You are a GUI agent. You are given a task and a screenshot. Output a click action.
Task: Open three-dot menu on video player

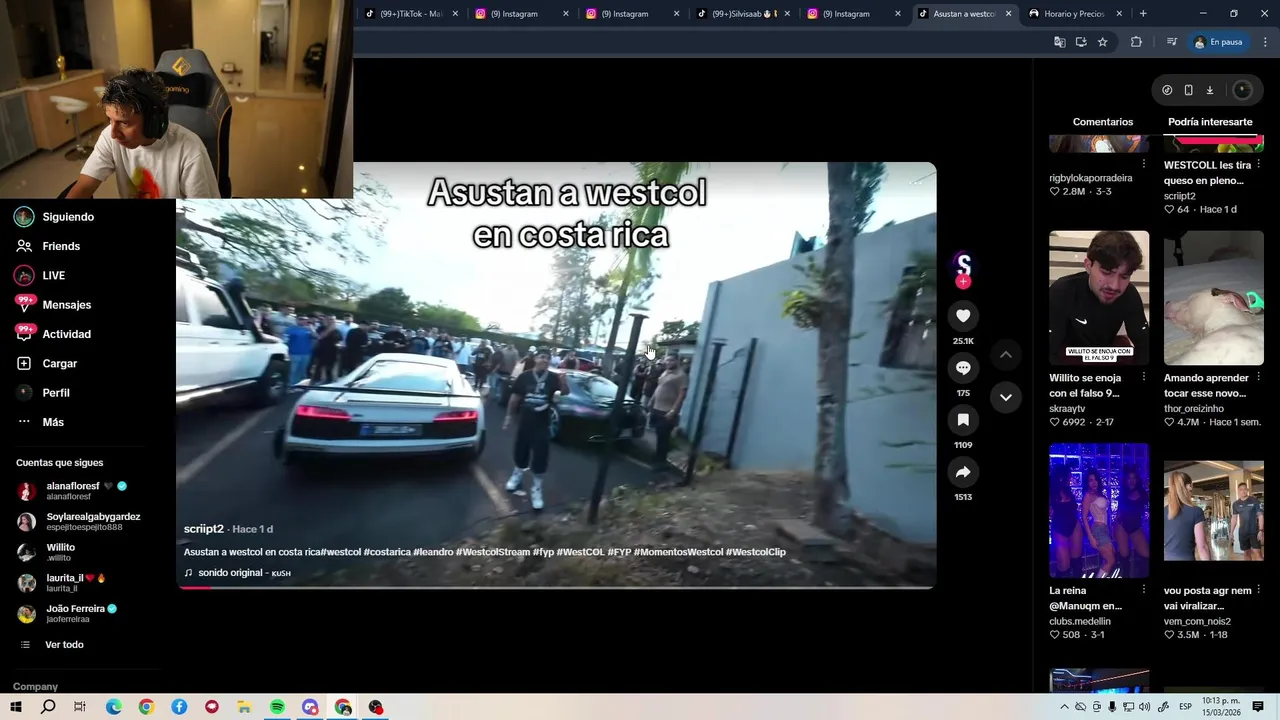coord(915,181)
